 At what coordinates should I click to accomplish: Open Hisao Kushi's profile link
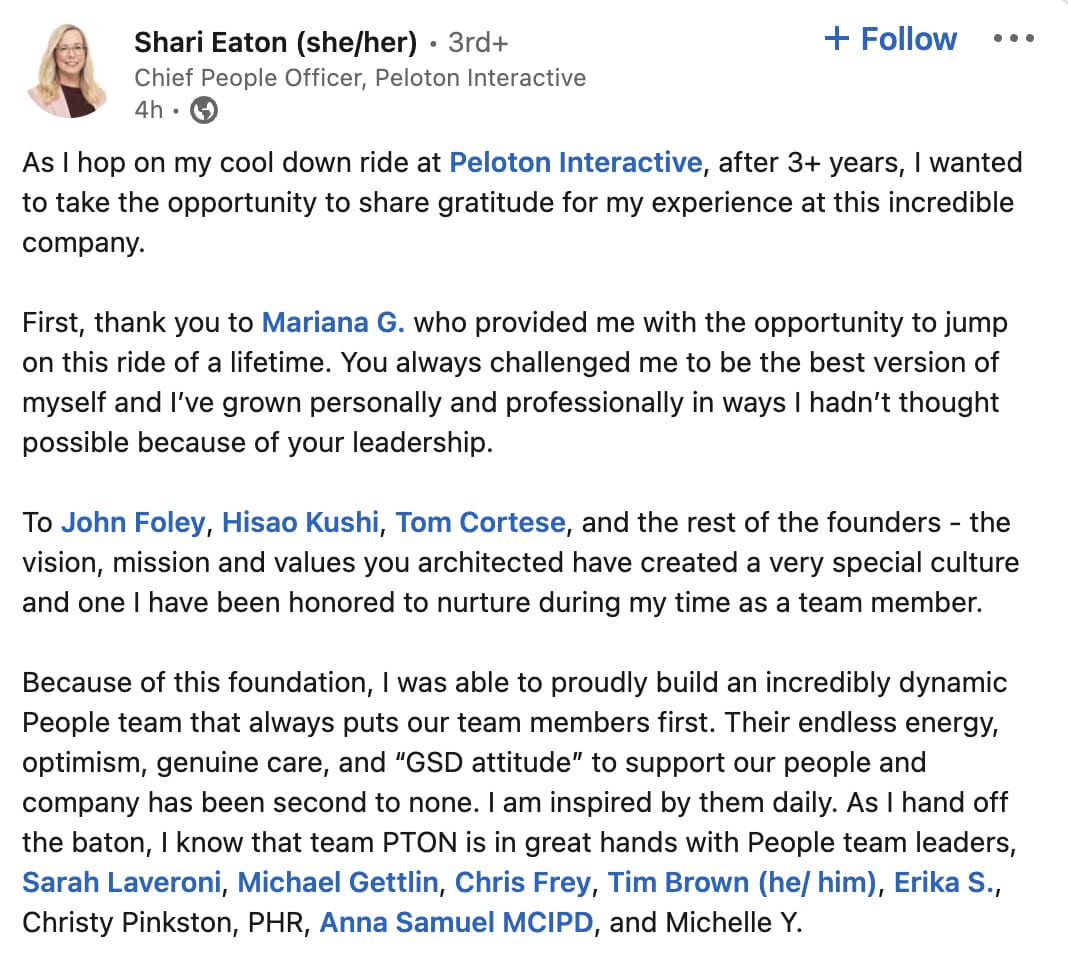300,523
